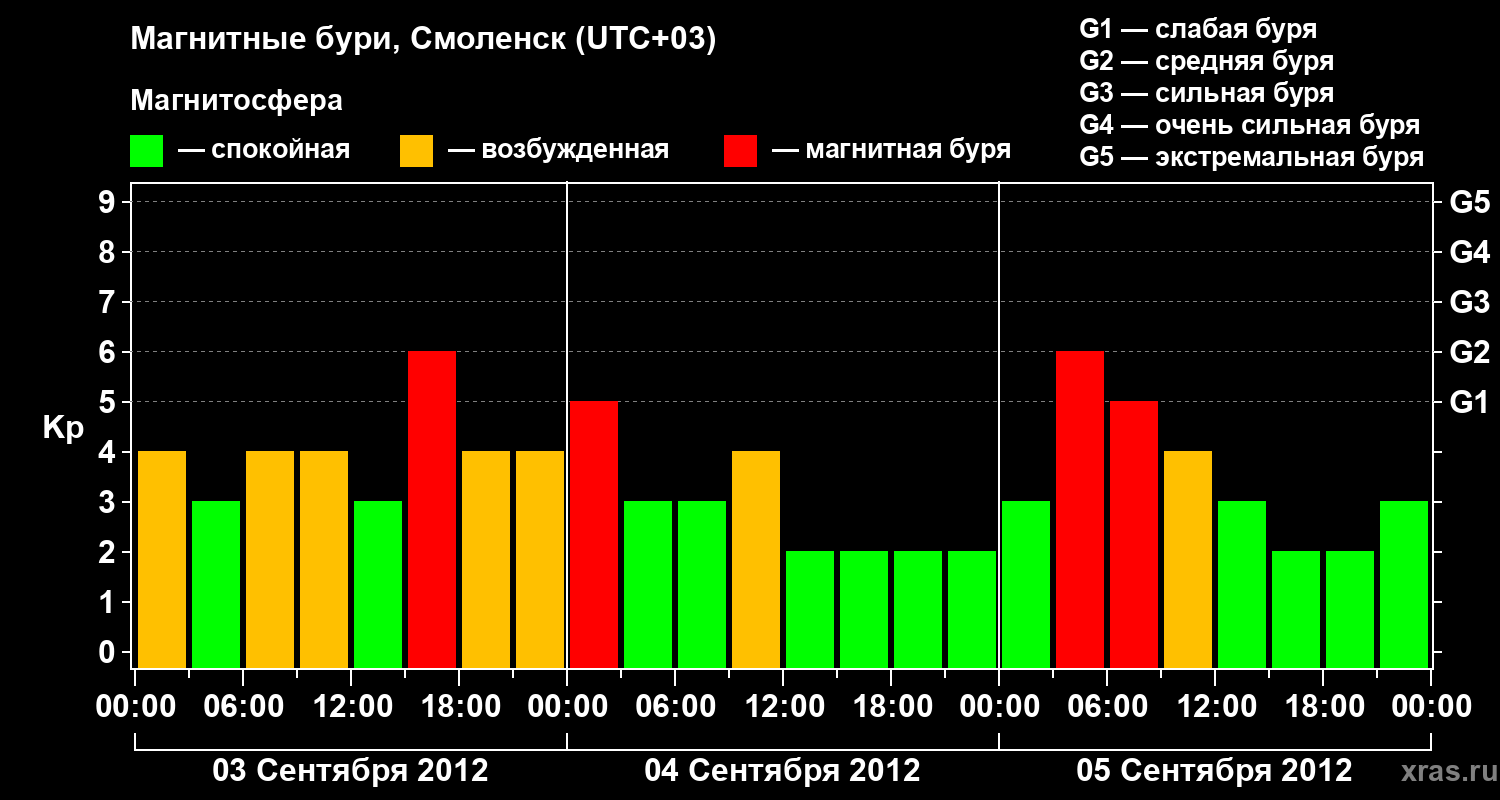Click the 'Kp' axis label
The width and height of the screenshot is (1500, 800).
coord(63,428)
